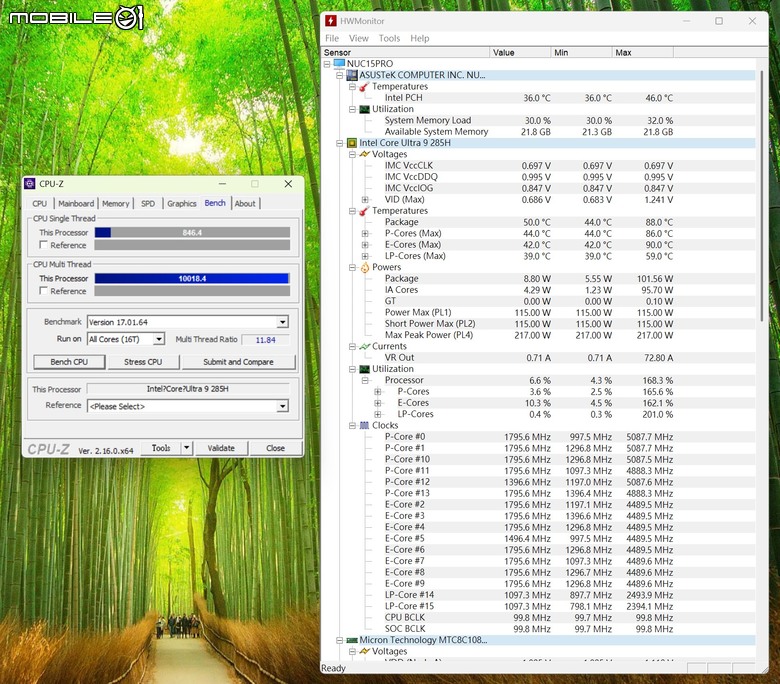Switch to the Memory tab
This screenshot has height=684, width=780.
click(x=115, y=203)
